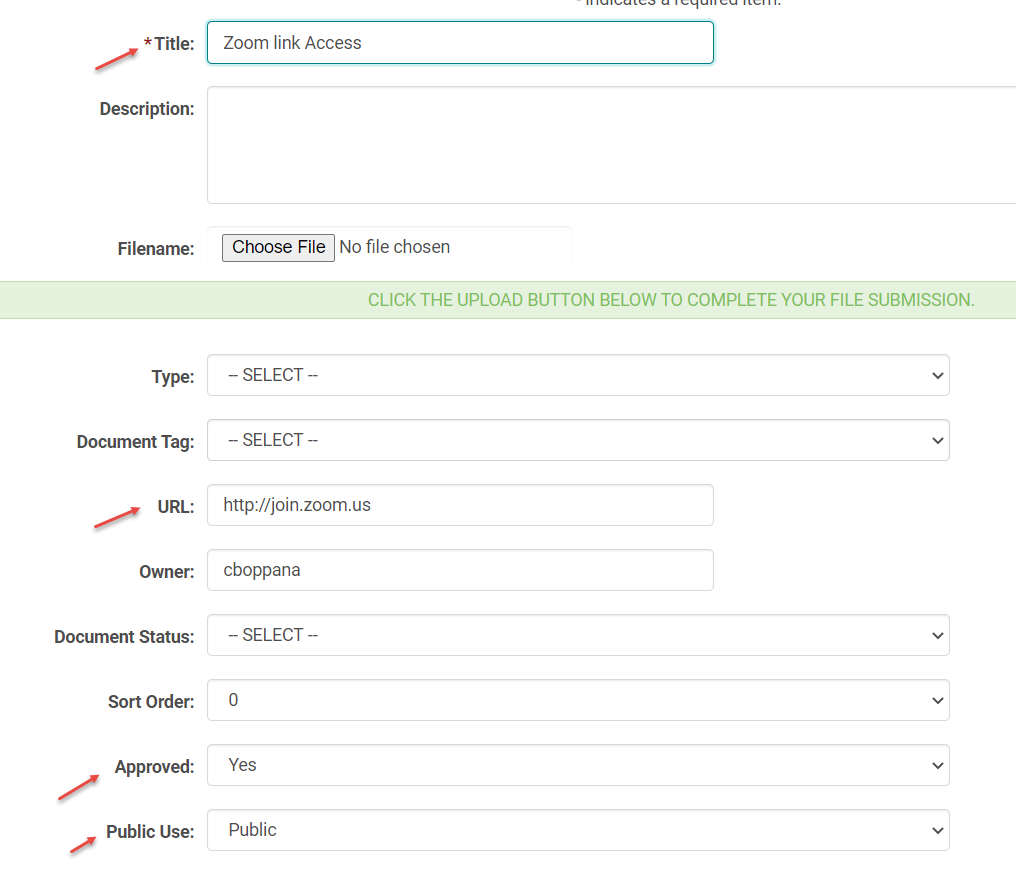The image size is (1016, 869).
Task: Click the Choose File button
Action: coord(277,247)
